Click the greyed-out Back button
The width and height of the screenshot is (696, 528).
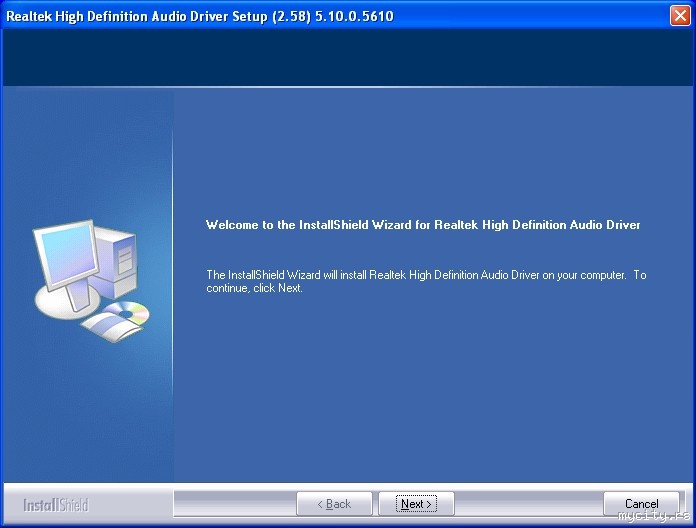tap(334, 504)
